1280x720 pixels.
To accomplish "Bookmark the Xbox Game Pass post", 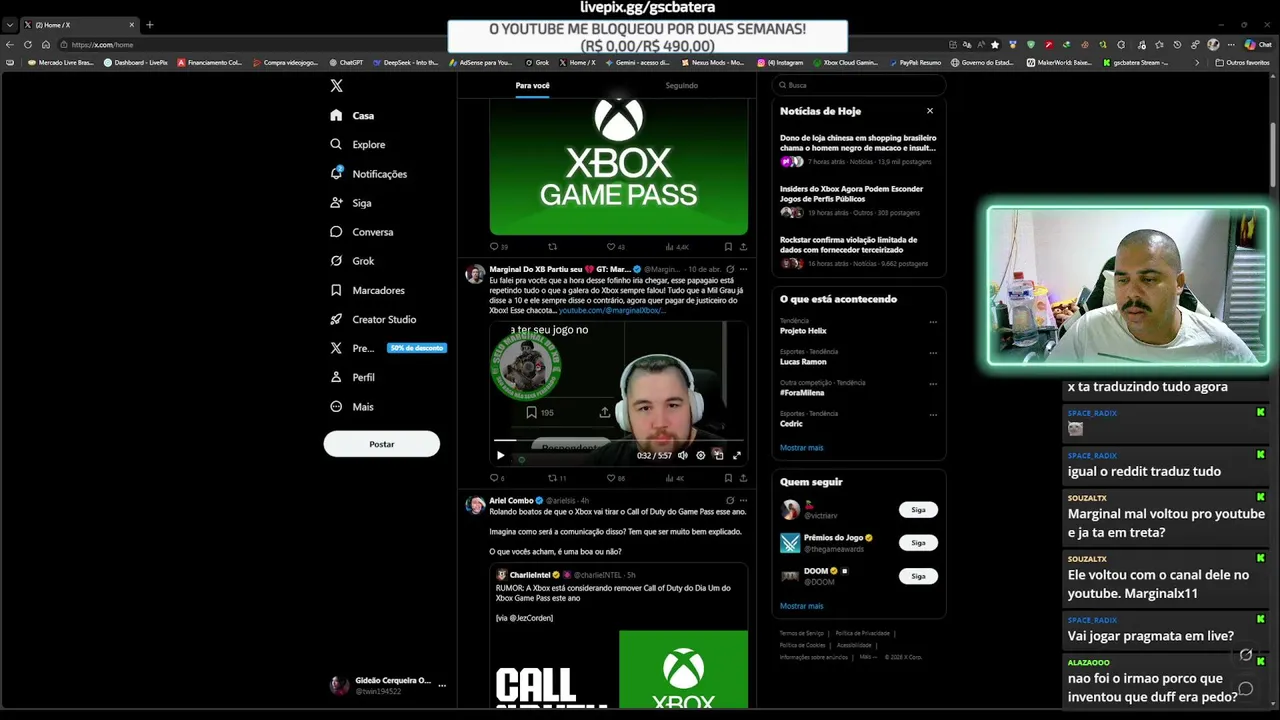I will pyautogui.click(x=728, y=246).
